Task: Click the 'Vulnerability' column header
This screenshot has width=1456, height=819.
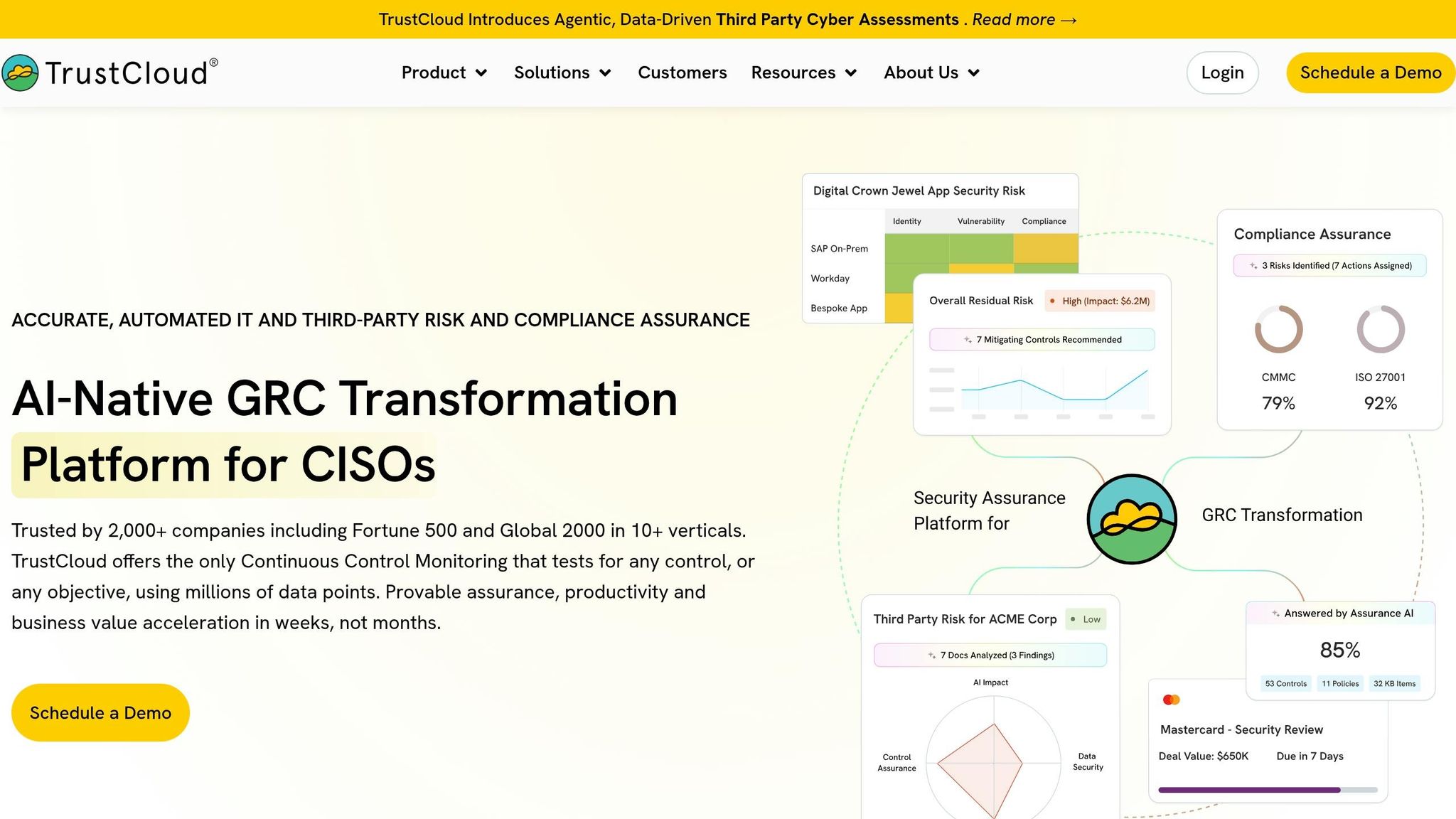Action: coord(981,221)
